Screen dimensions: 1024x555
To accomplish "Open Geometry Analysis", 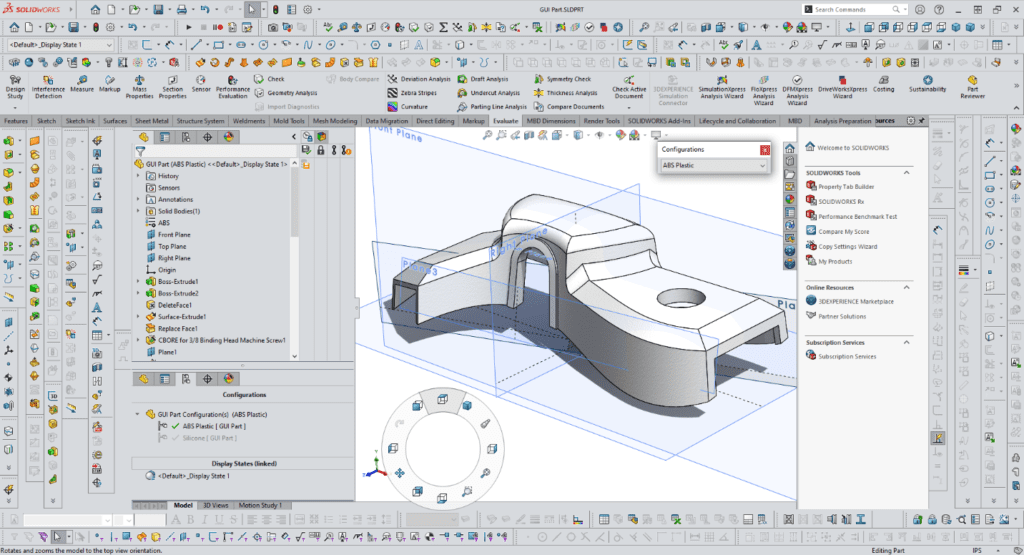I will click(x=285, y=93).
